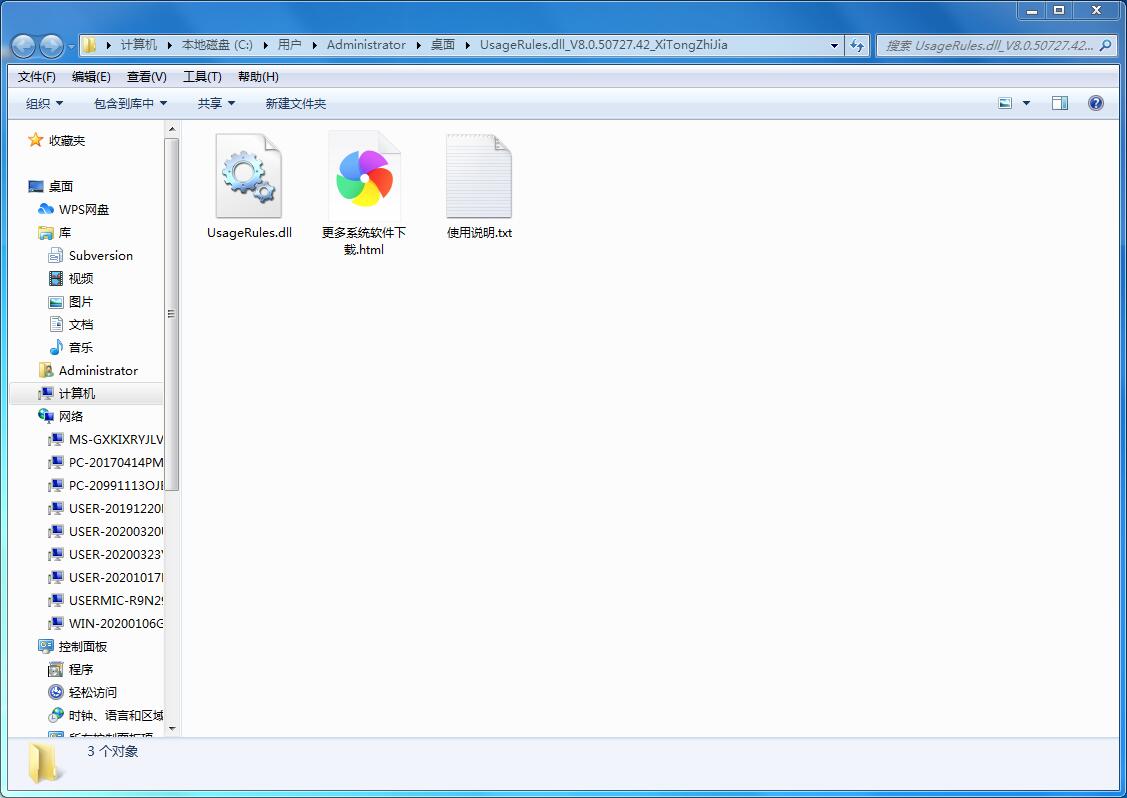This screenshot has width=1127, height=798.
Task: Select USER-20200320 network computer
Action: coord(105,531)
